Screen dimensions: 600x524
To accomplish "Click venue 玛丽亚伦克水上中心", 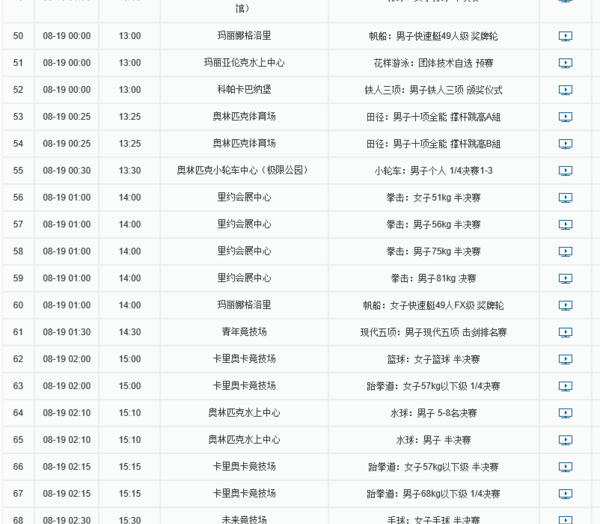I will [244, 63].
